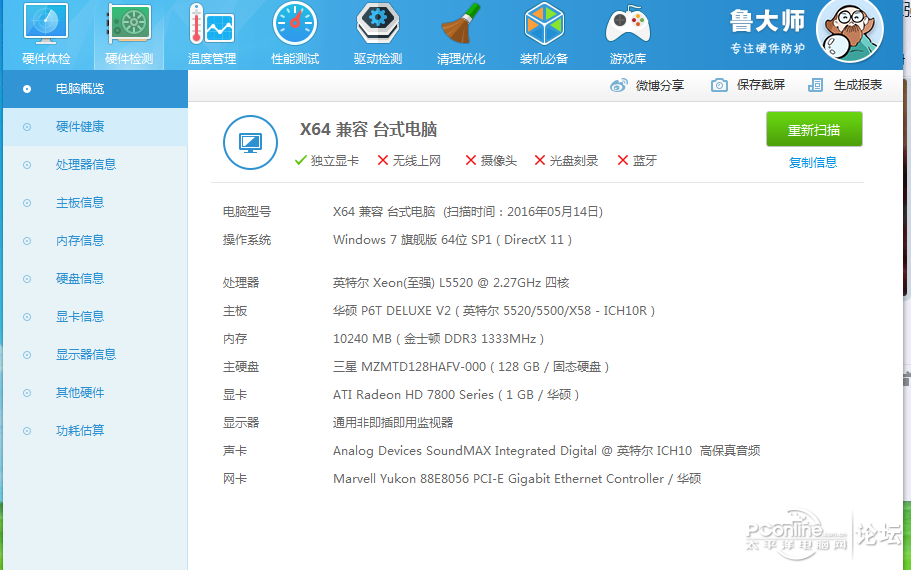This screenshot has width=911, height=570.
Task: Click the red X beside 无线上网
Action: pos(383,160)
